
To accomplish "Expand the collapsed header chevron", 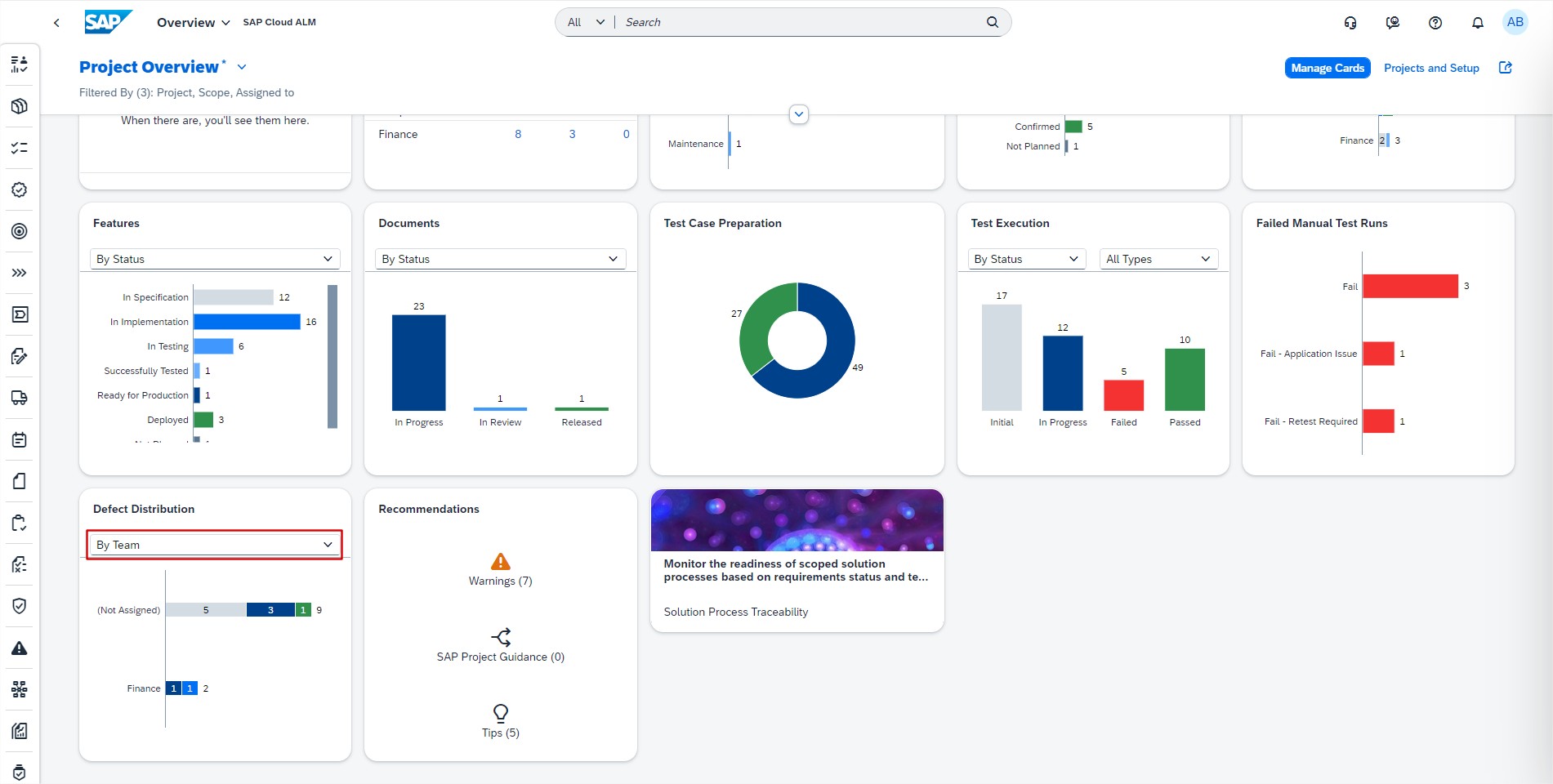I will [x=799, y=114].
